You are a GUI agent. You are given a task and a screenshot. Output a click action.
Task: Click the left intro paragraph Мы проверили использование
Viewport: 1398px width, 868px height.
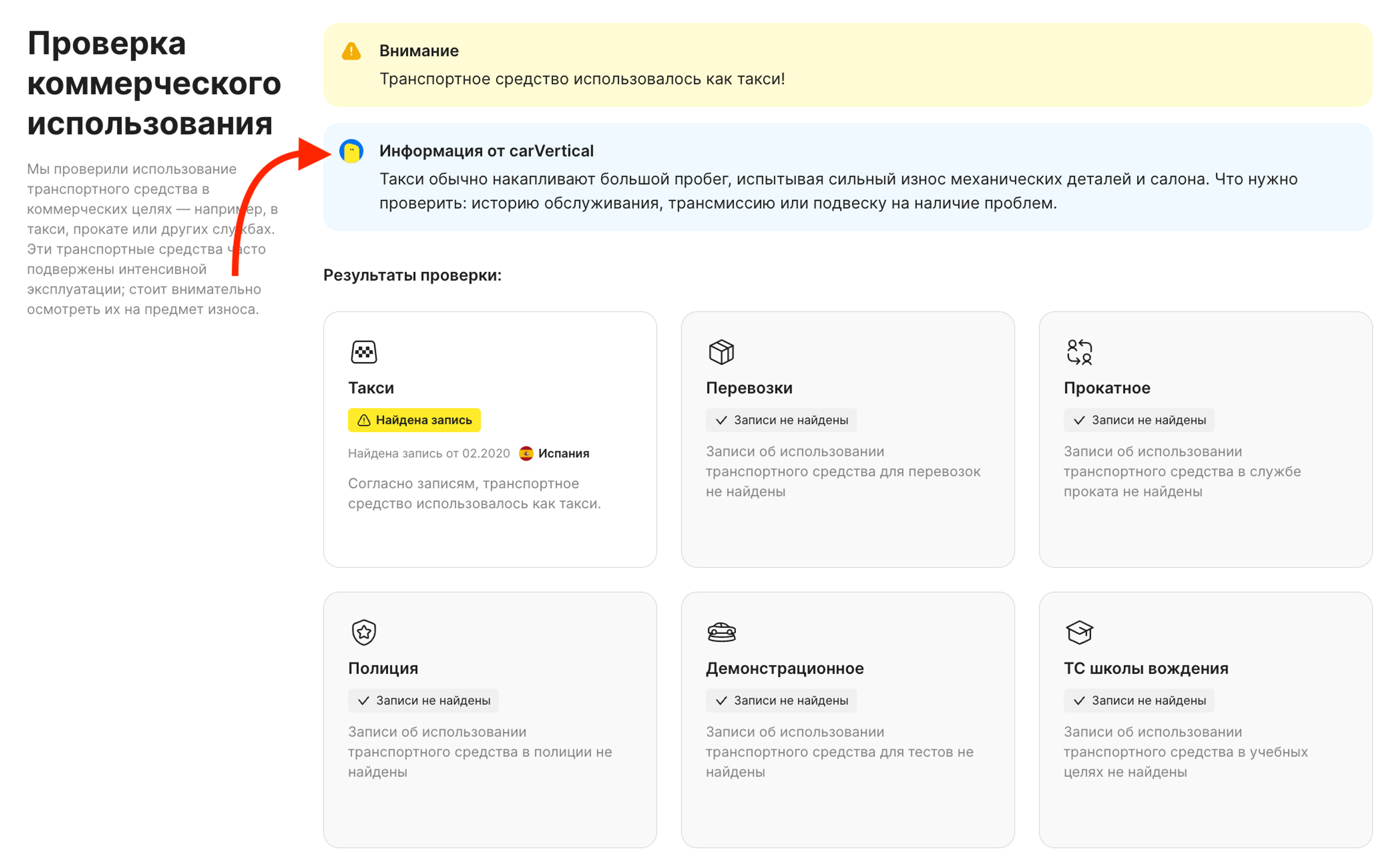pos(153,239)
